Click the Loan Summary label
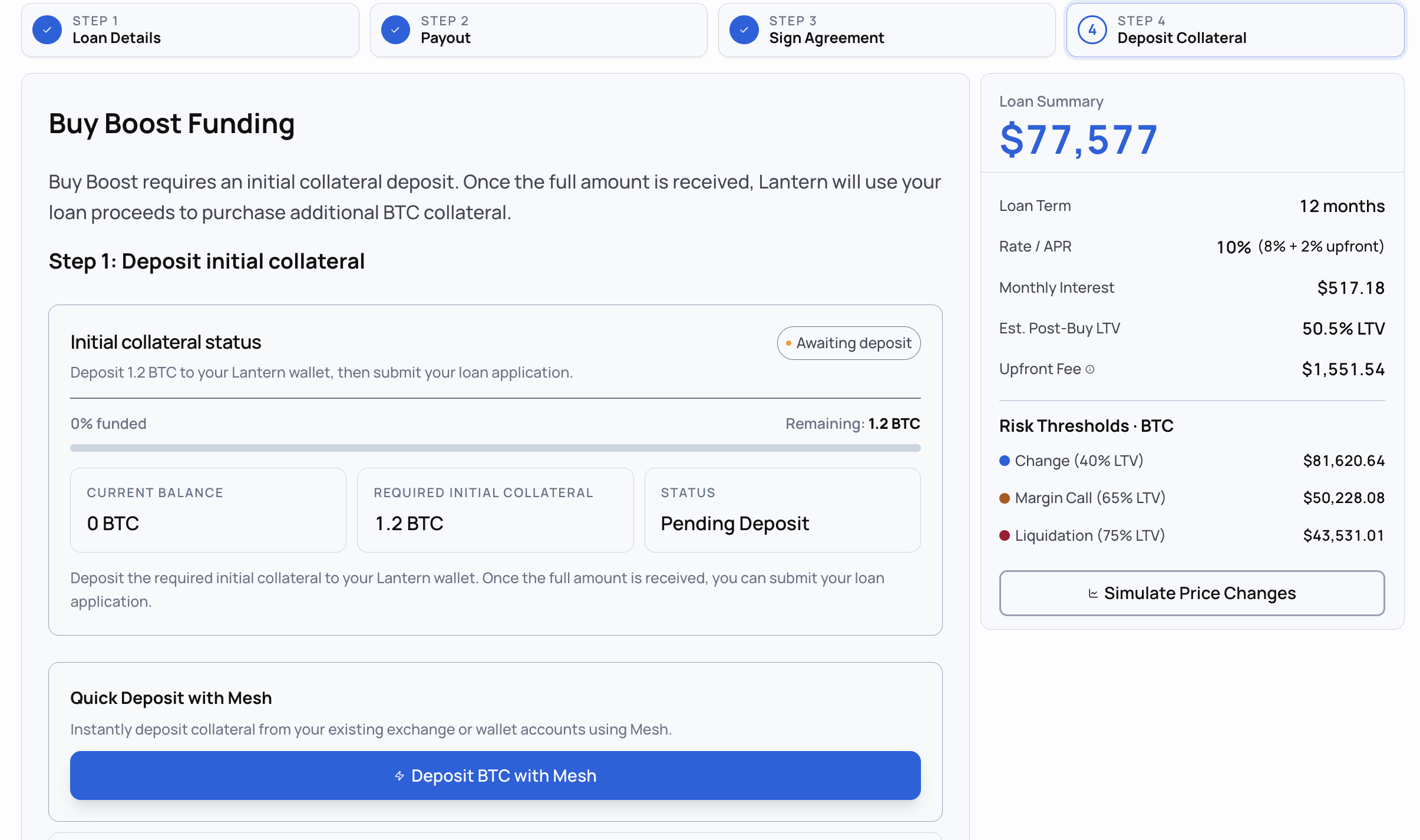The width and height of the screenshot is (1420, 840). click(x=1051, y=101)
